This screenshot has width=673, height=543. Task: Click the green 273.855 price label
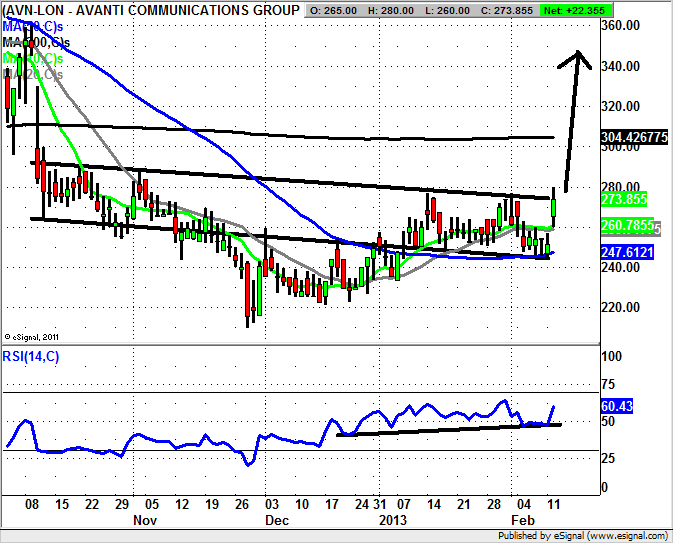(x=624, y=199)
